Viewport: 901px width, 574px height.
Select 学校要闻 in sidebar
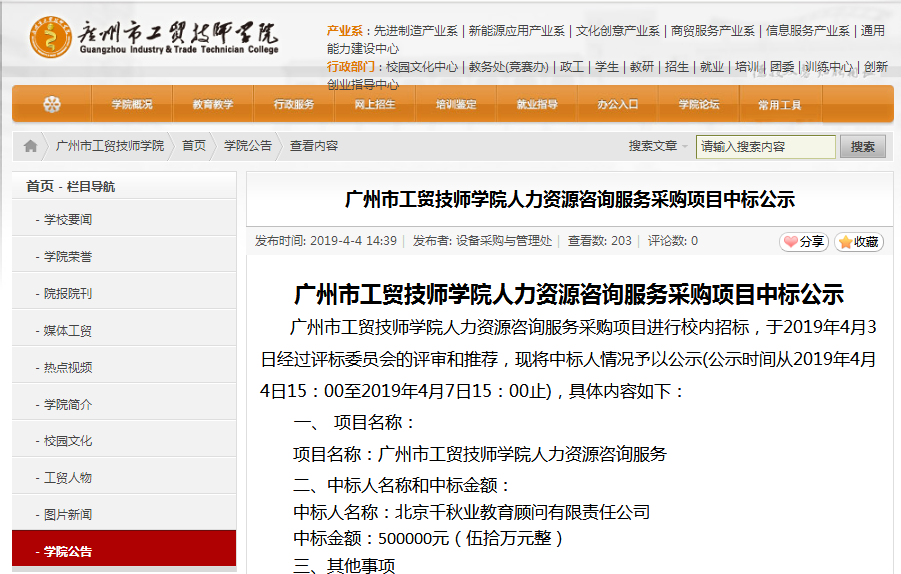tap(124, 219)
